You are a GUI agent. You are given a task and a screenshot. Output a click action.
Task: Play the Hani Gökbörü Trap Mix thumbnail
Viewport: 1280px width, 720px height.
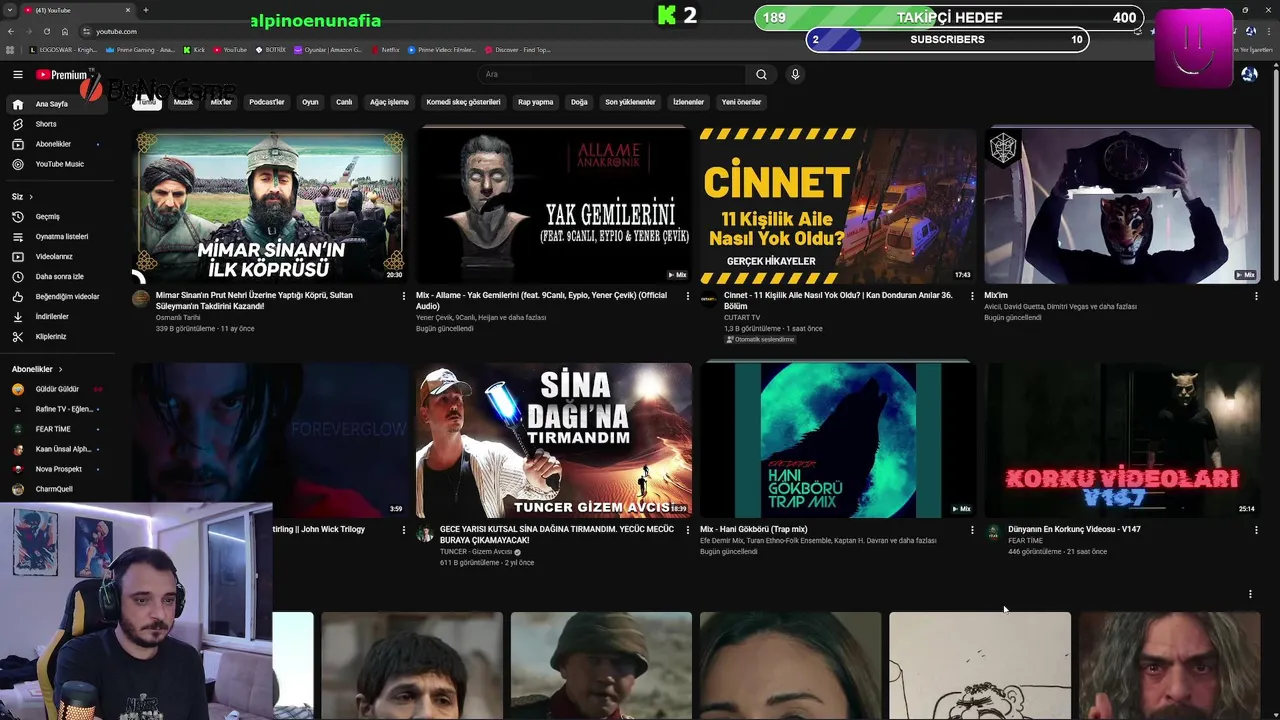click(838, 440)
